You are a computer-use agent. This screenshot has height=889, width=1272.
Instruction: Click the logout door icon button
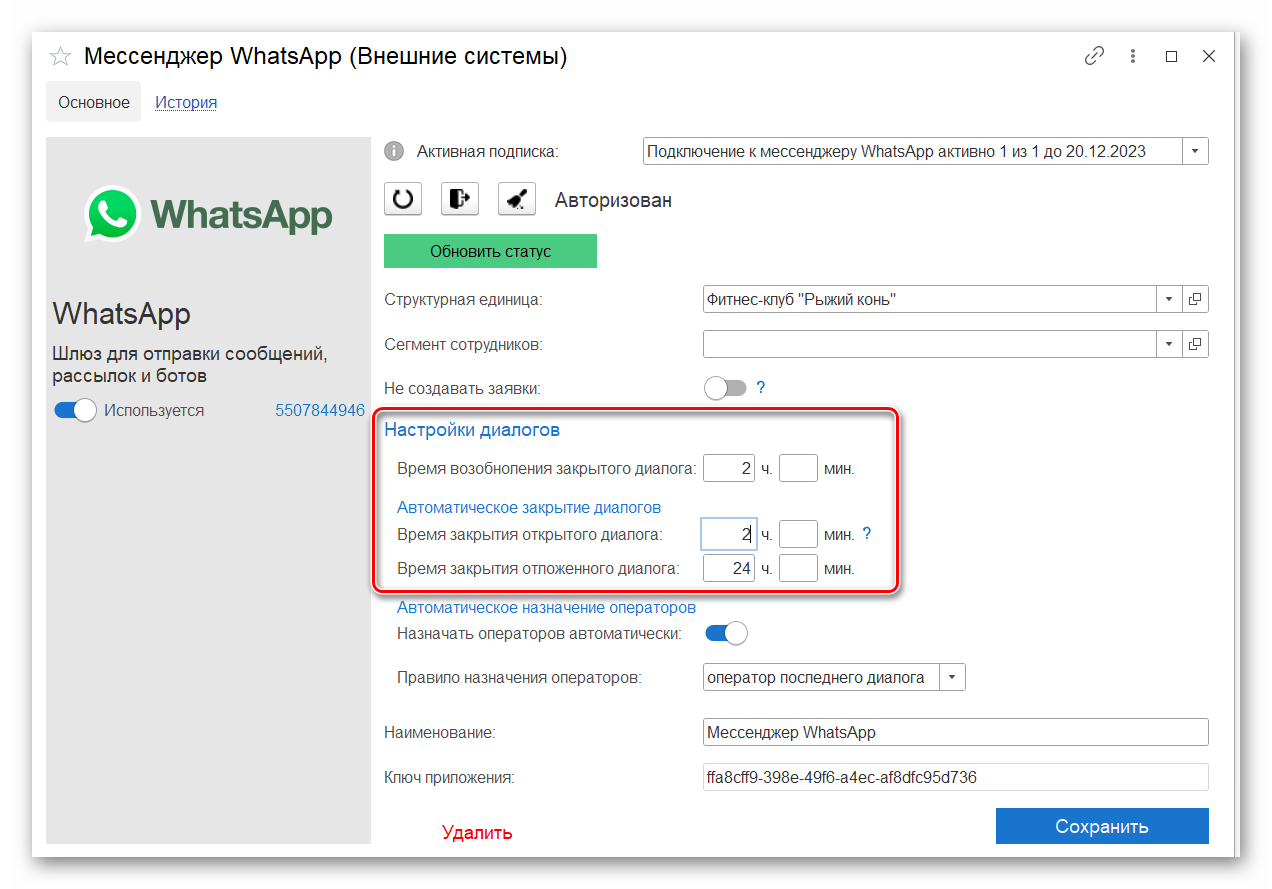tap(460, 199)
